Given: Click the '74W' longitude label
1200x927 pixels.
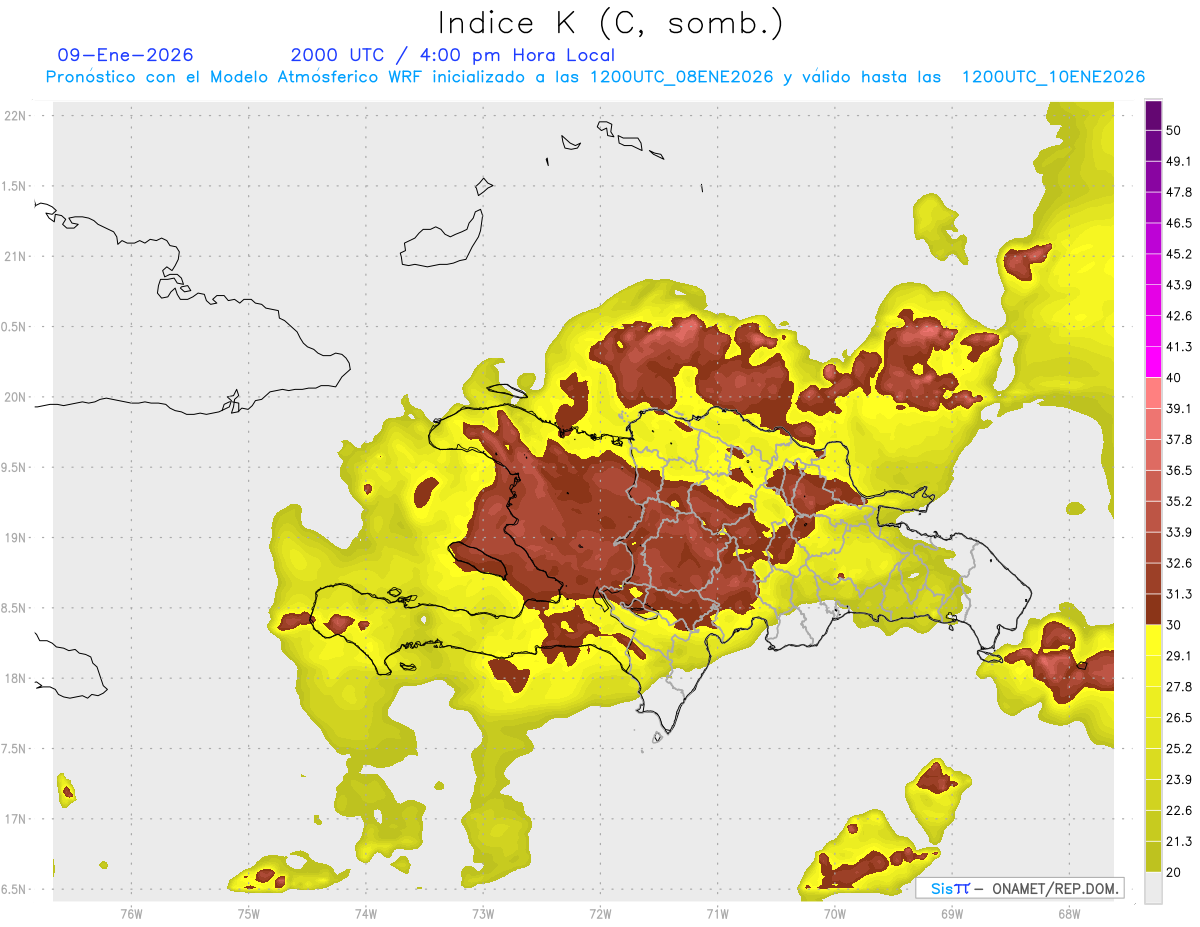Looking at the screenshot, I should click(x=366, y=913).
